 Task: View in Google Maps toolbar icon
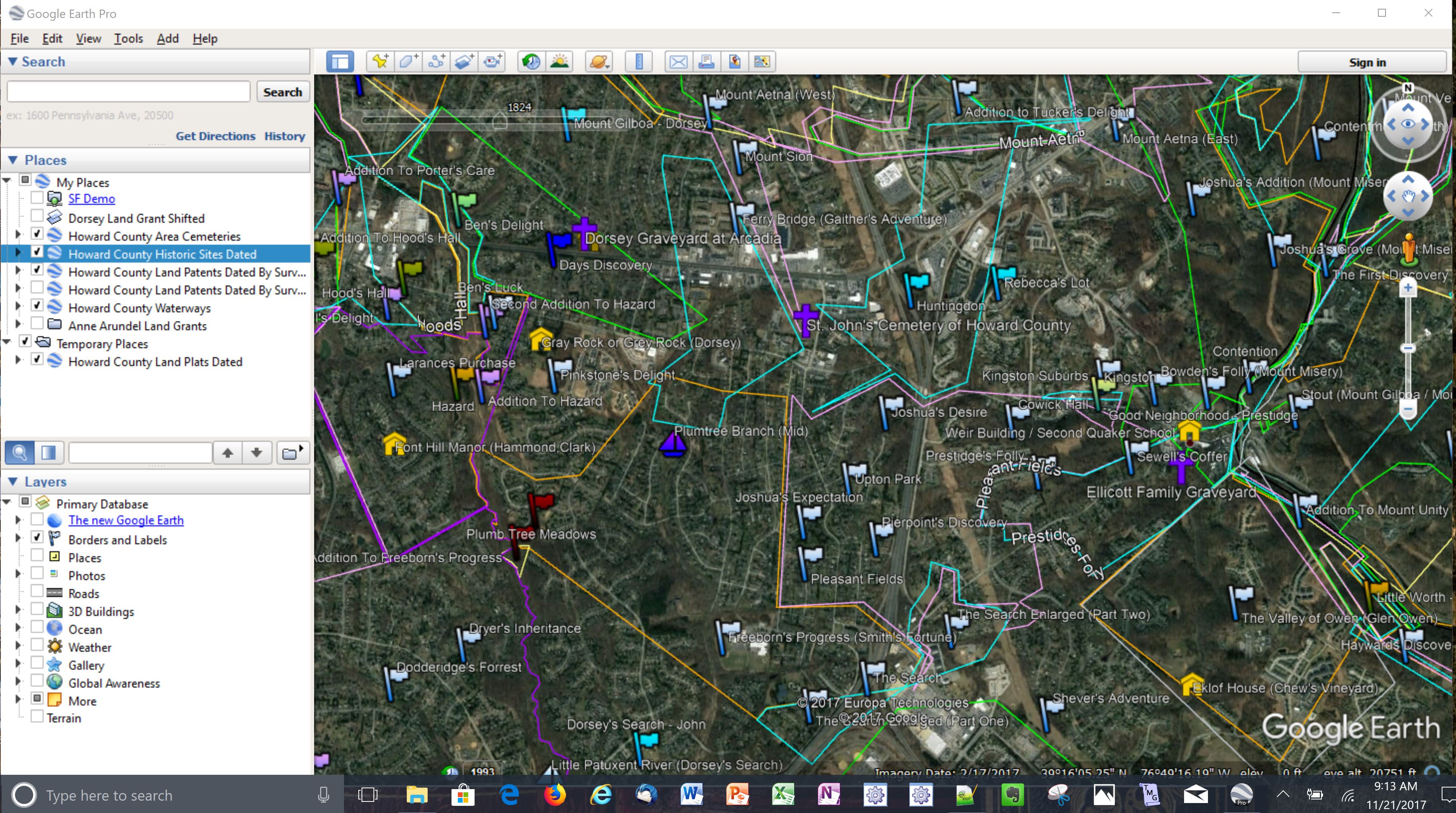(x=762, y=62)
